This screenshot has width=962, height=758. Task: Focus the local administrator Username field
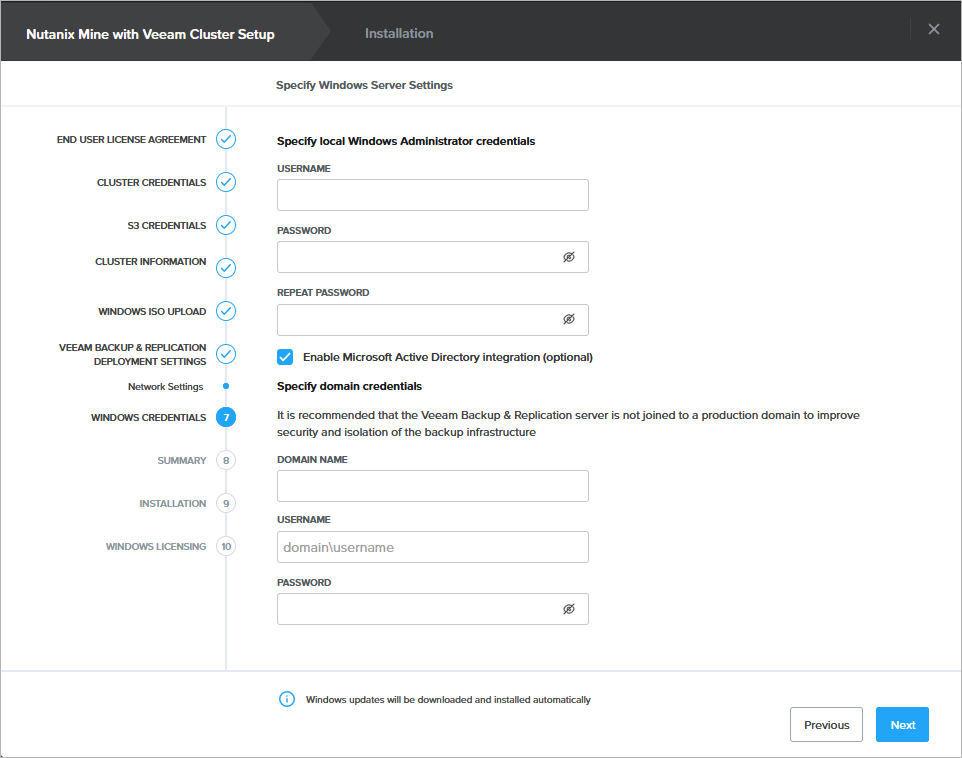click(x=433, y=195)
